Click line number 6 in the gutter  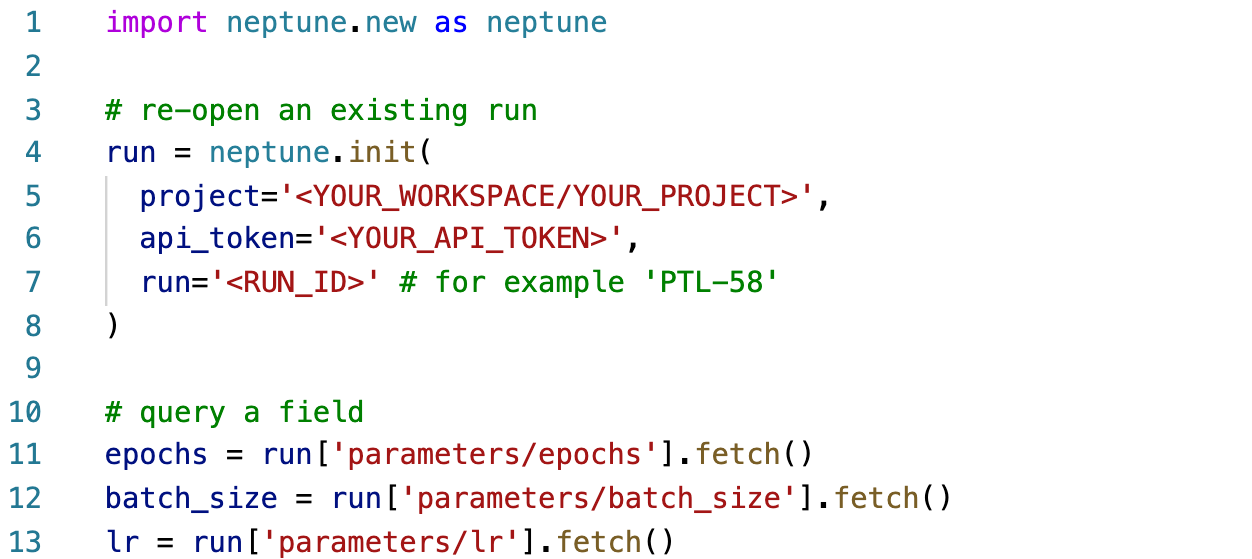point(33,239)
